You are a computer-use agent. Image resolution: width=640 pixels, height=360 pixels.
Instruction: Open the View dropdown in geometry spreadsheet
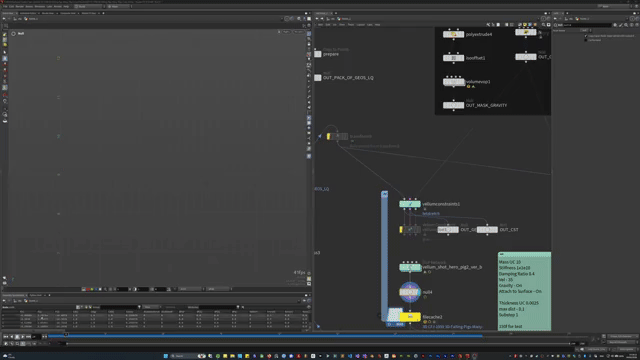[x=151, y=307]
